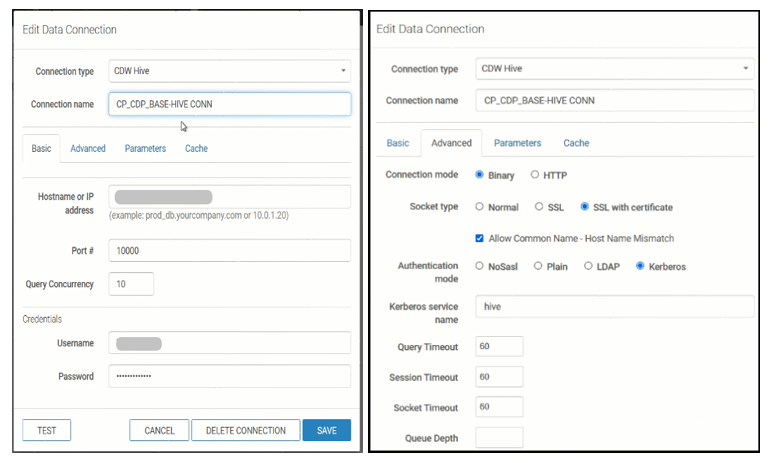Select SSL with certificate socket type
774x463 pixels.
pyautogui.click(x=584, y=207)
